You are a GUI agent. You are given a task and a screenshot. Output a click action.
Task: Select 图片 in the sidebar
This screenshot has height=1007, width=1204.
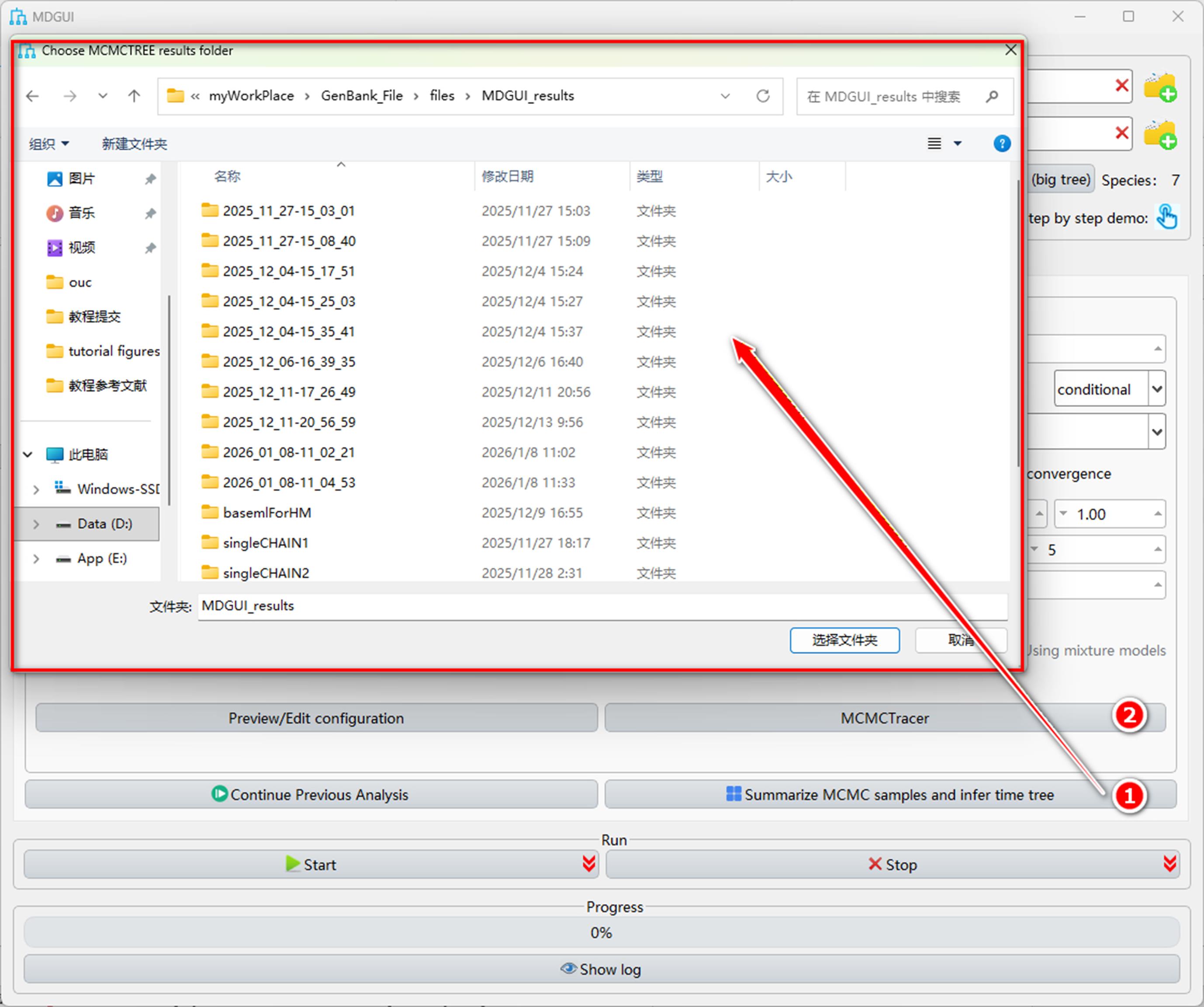tap(81, 179)
